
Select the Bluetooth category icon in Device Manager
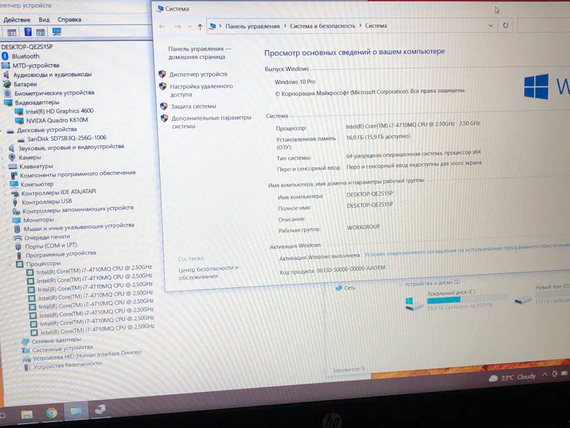click(5, 56)
